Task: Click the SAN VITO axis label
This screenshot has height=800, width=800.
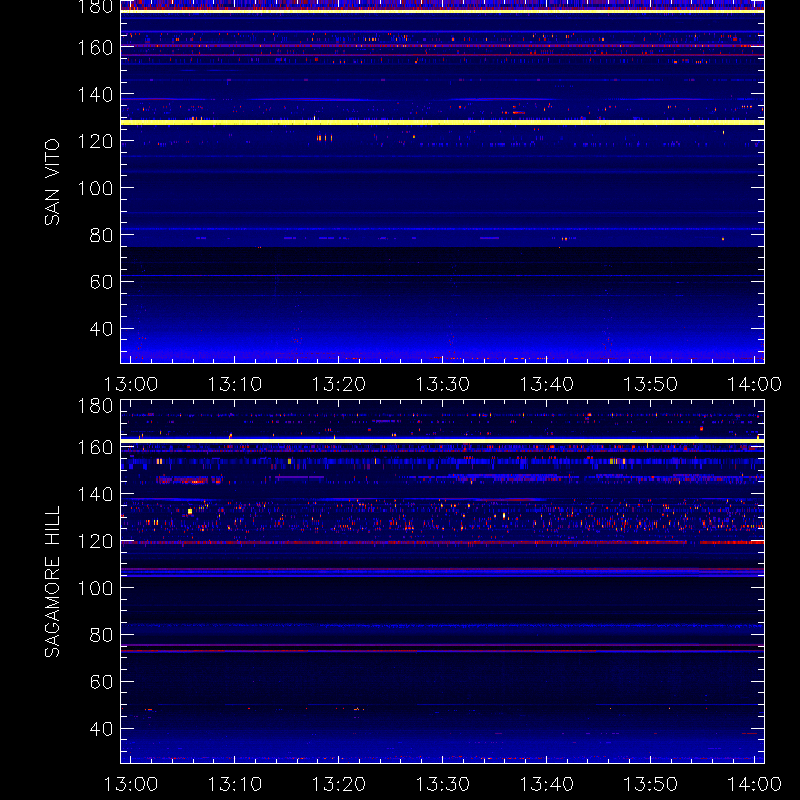Action: click(52, 182)
